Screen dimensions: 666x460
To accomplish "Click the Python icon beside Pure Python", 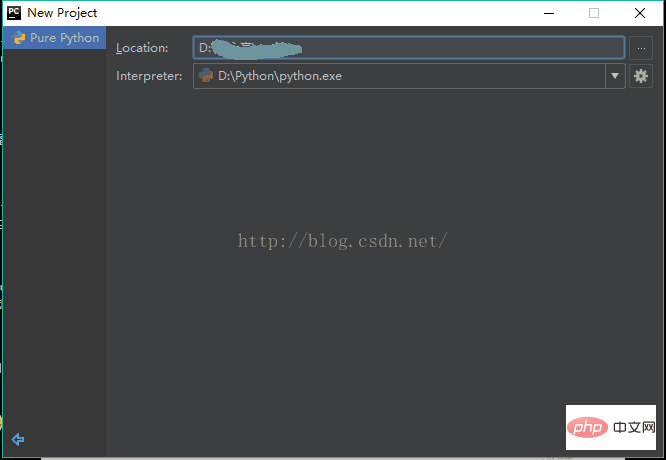I will pos(19,38).
